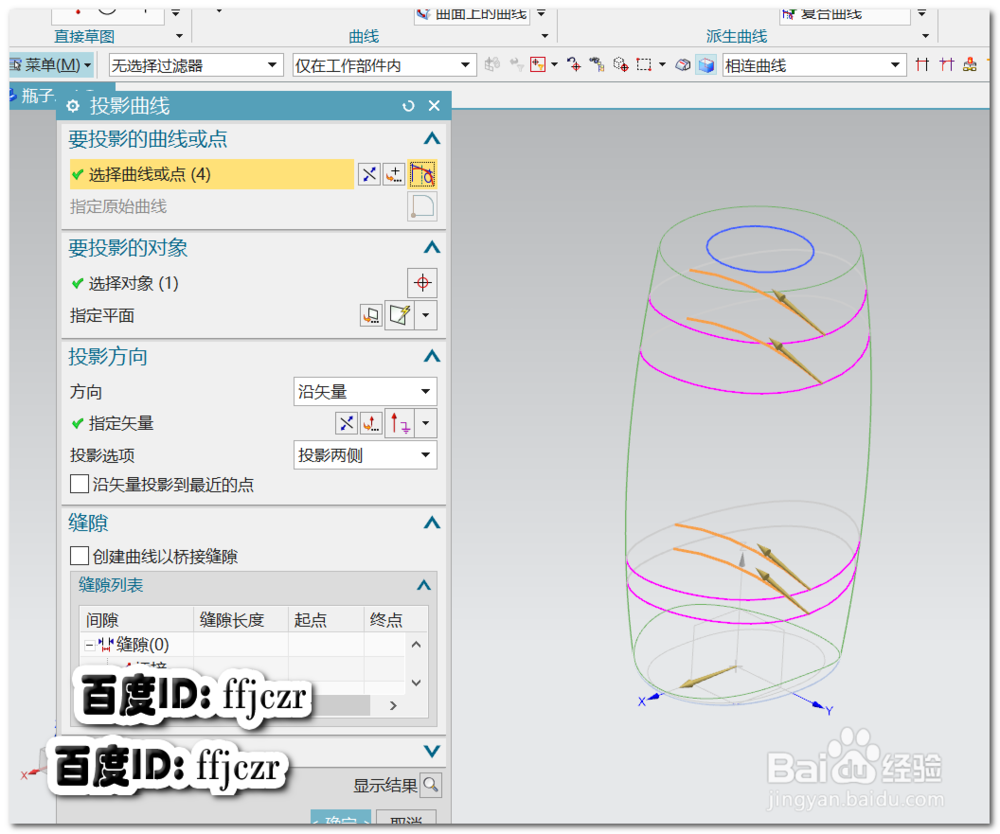Open the 仅在工作部件内 scope dropdown
Viewport: 1000px width, 834px height.
pos(384,65)
